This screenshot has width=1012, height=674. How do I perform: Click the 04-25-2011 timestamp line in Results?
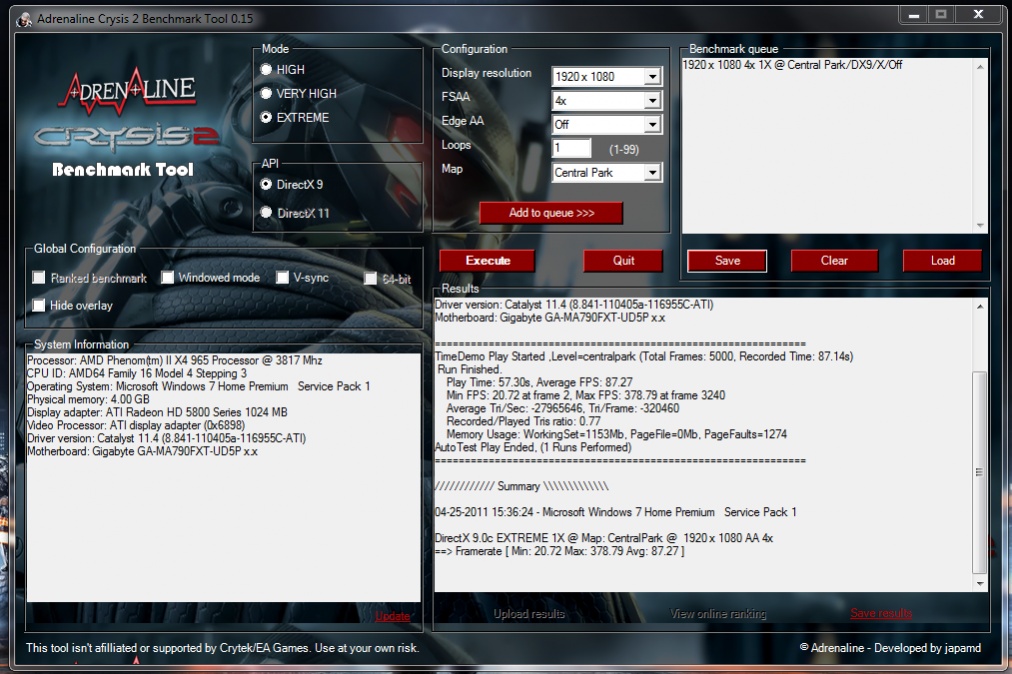[616, 512]
